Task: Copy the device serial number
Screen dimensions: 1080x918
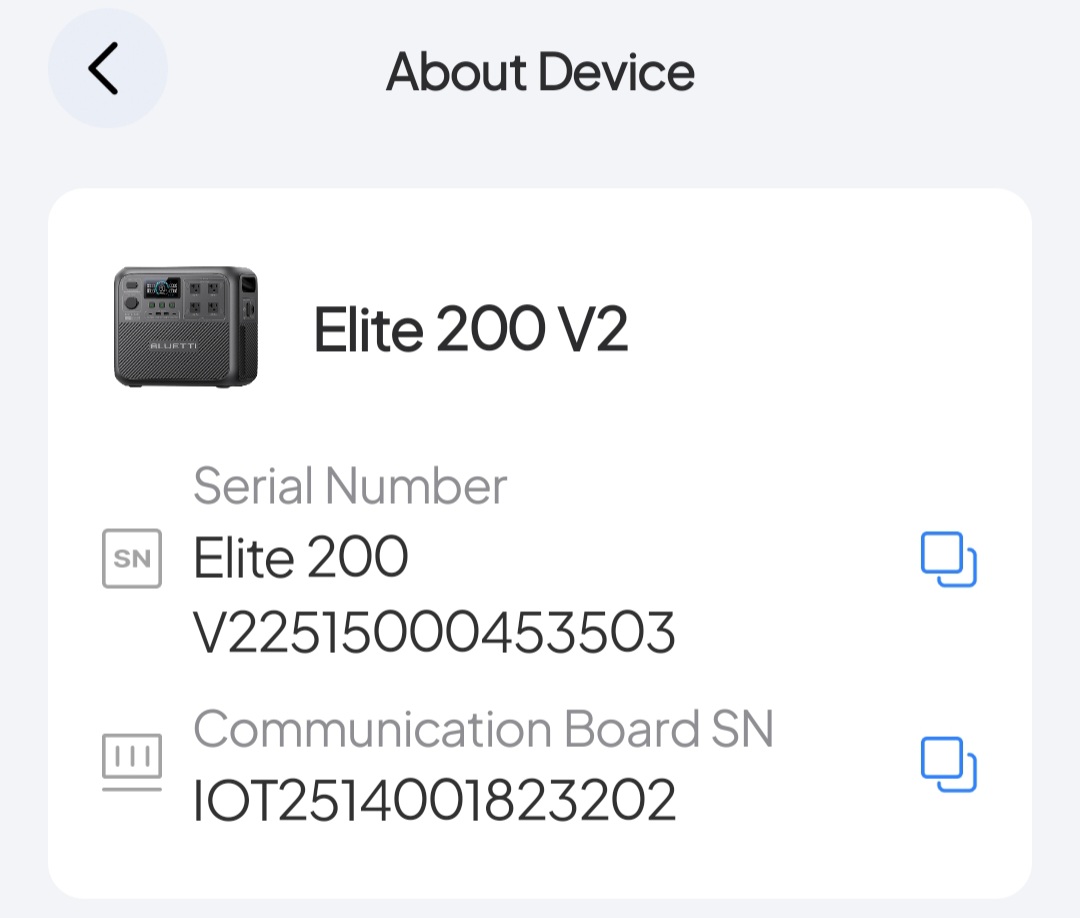Action: point(948,559)
